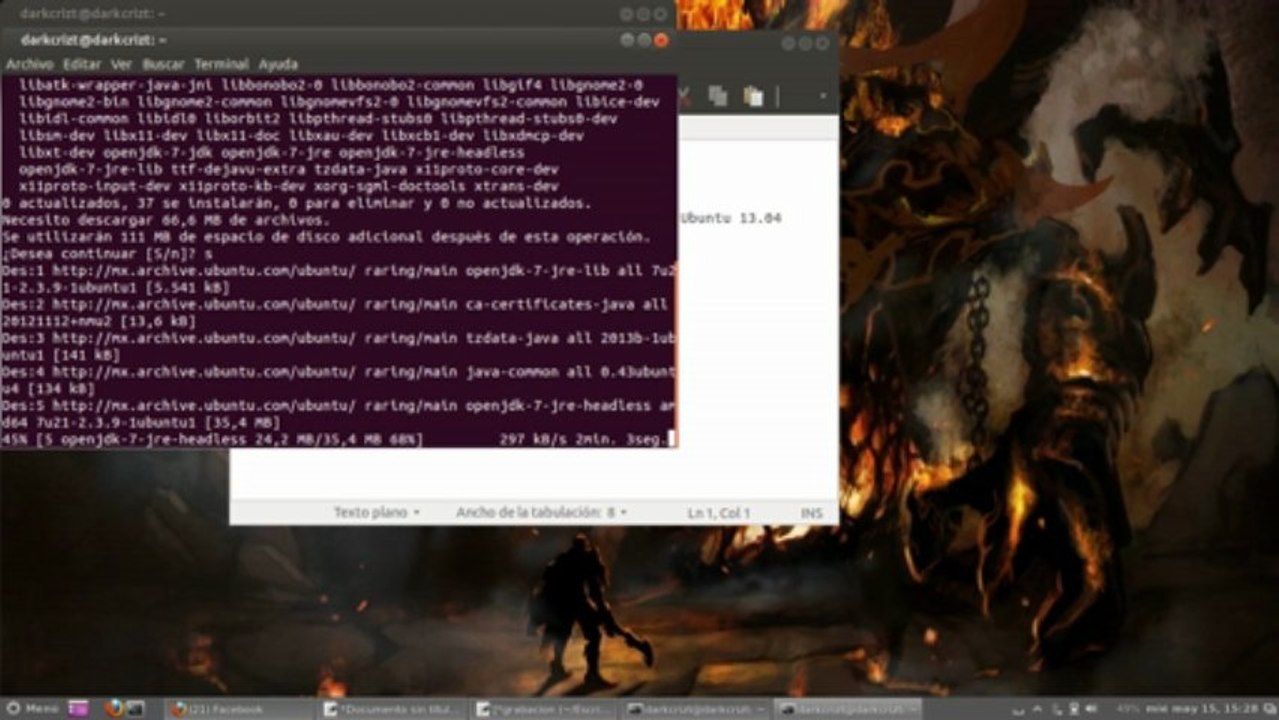The image size is (1279, 720).
Task: Open the Editar menu in the terminal
Action: tap(82, 64)
